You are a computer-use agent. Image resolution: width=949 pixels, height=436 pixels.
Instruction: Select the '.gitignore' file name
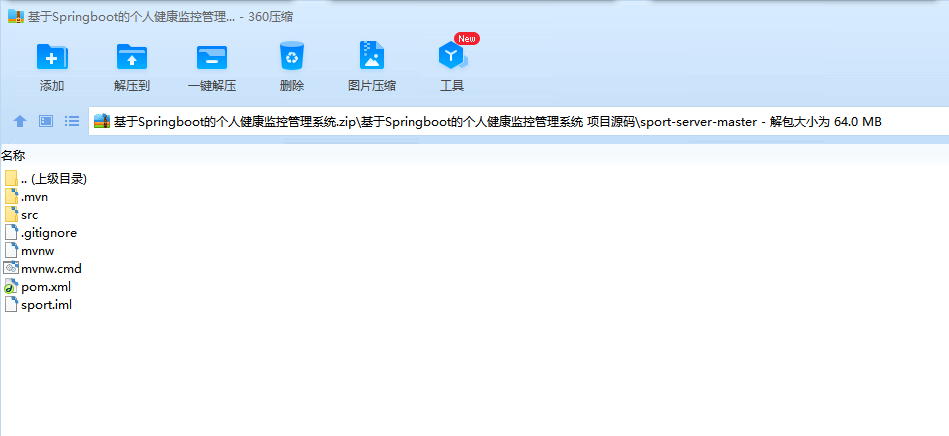tap(49, 233)
